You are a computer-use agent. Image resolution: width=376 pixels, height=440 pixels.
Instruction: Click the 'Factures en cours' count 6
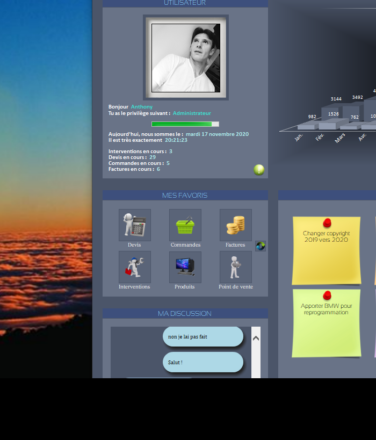tap(158, 169)
